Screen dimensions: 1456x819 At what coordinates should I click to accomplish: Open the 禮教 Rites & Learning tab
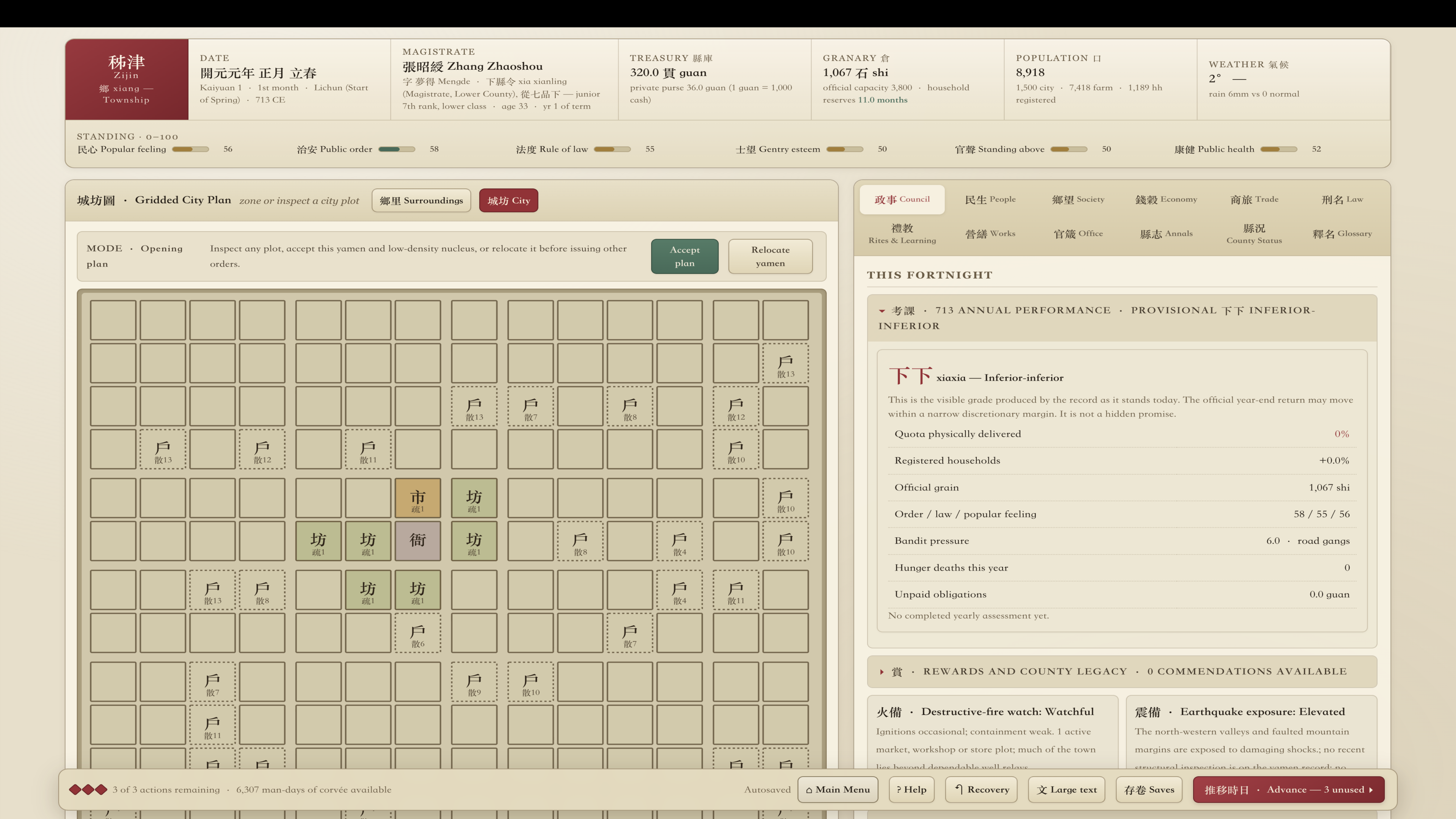[902, 234]
